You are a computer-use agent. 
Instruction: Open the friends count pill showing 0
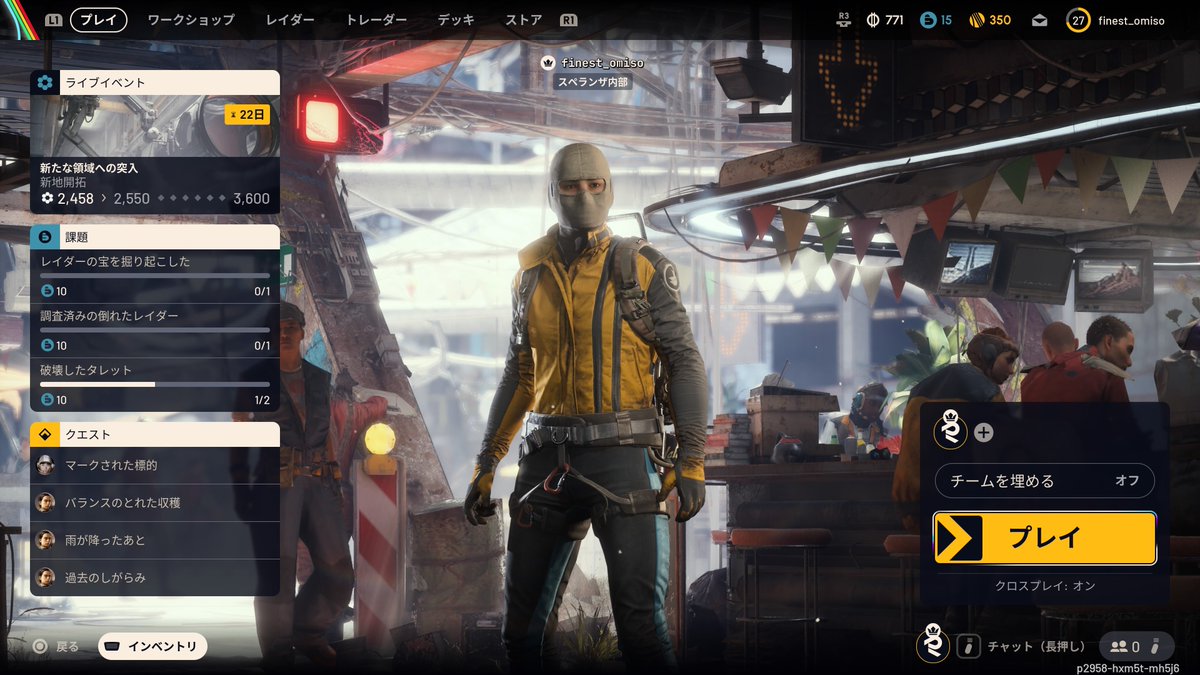(x=1136, y=646)
